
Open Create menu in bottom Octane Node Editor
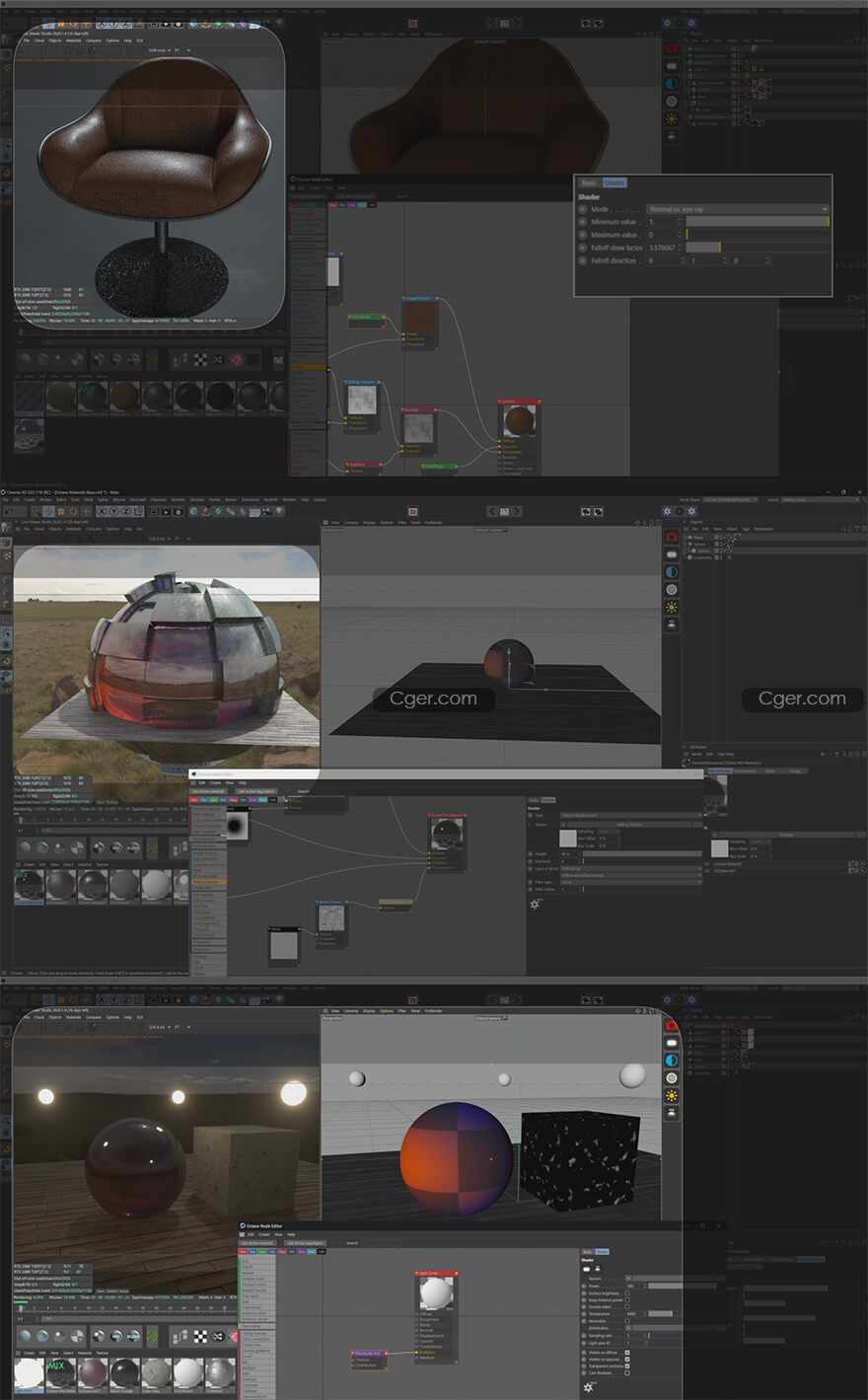(x=264, y=1234)
